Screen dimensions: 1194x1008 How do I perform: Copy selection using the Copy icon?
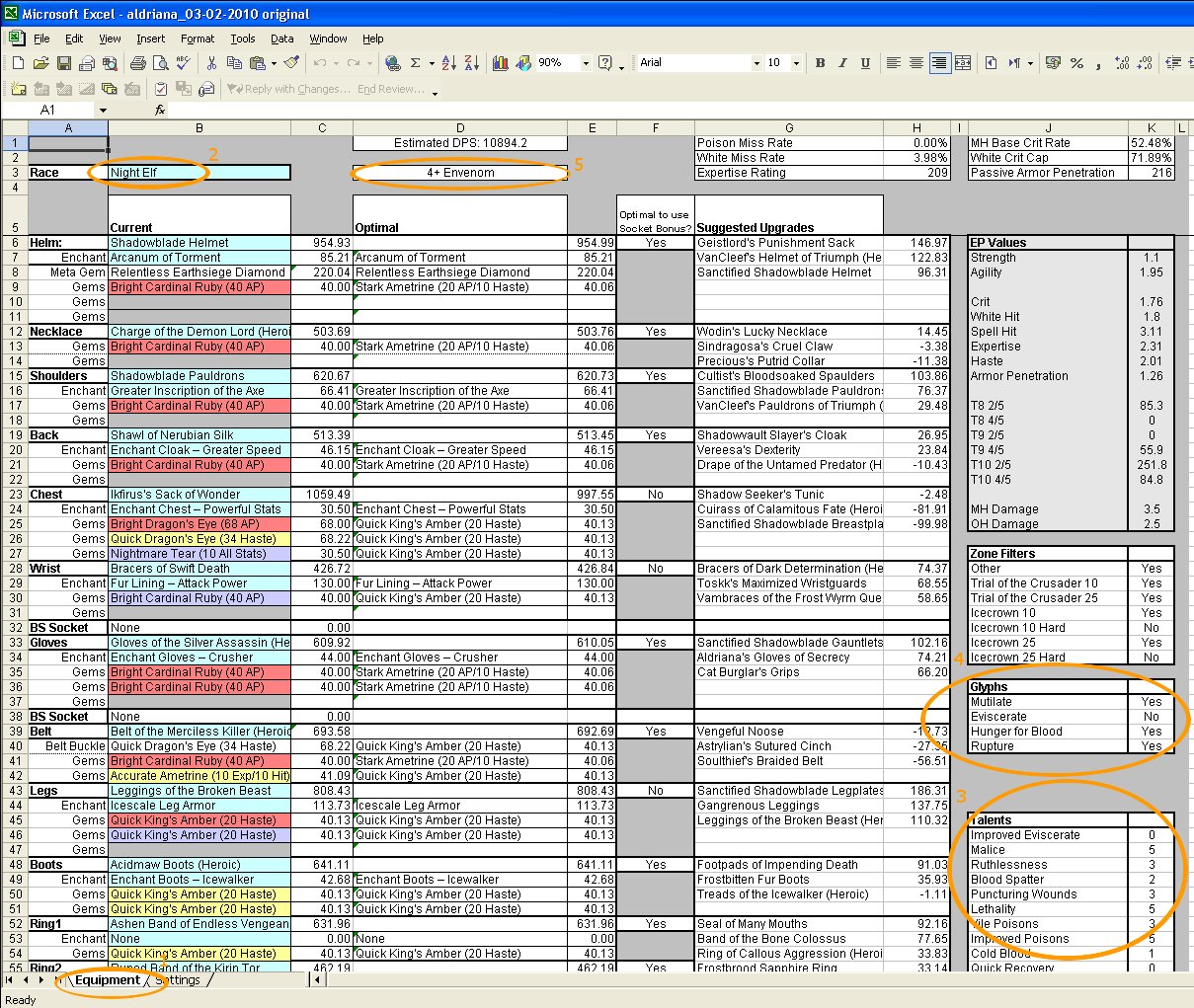click(234, 63)
